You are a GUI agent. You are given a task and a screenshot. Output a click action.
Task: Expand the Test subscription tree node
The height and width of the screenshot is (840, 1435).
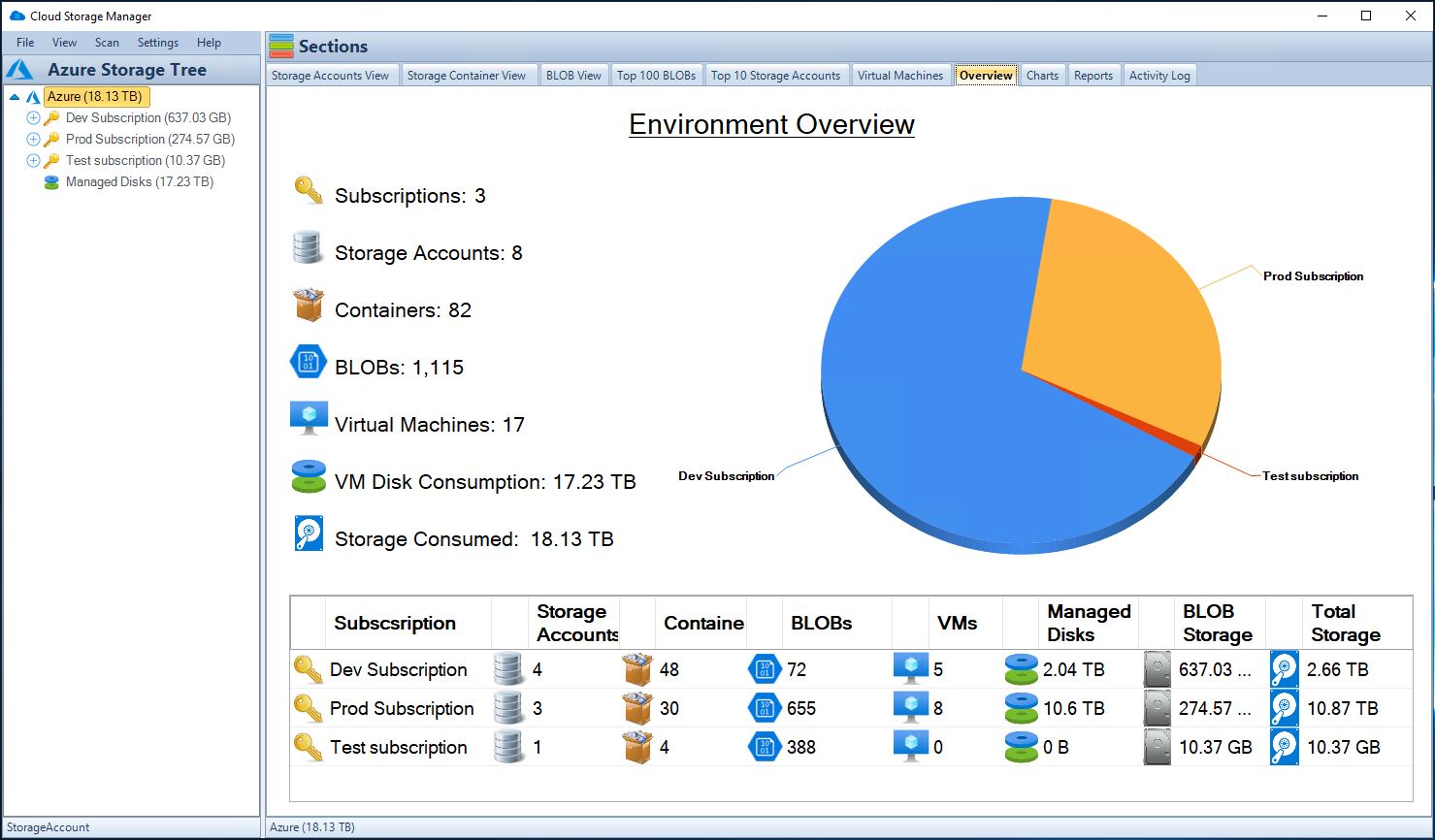point(33,160)
